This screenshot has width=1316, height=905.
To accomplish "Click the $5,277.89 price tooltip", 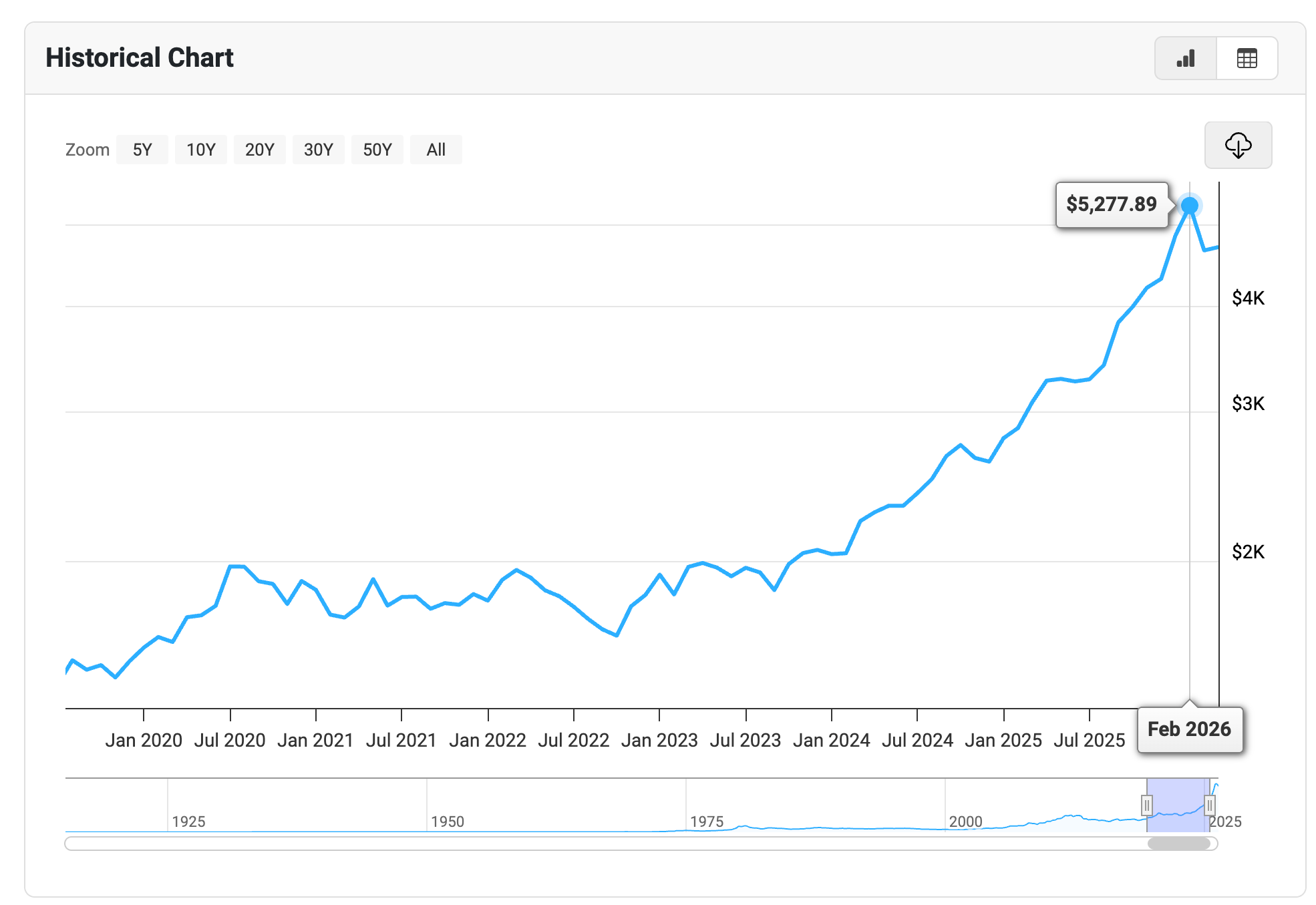I will (1111, 204).
